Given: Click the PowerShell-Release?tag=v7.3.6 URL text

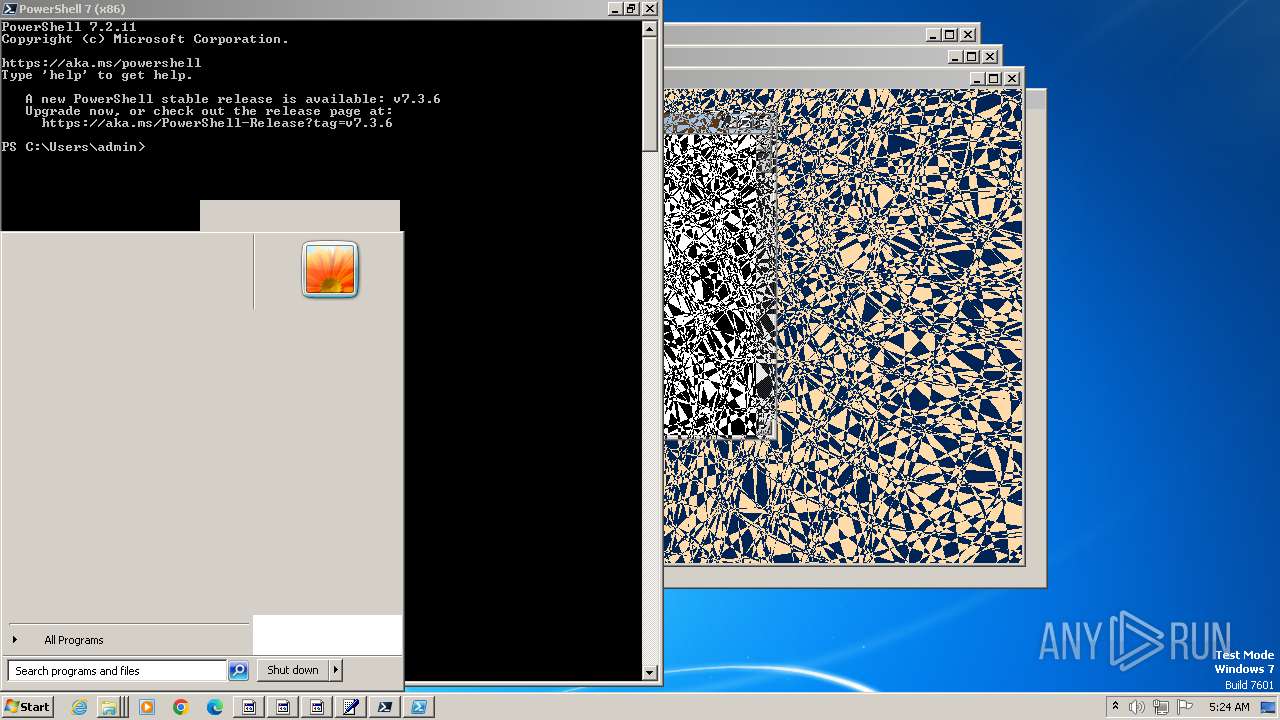Looking at the screenshot, I should coord(217,123).
